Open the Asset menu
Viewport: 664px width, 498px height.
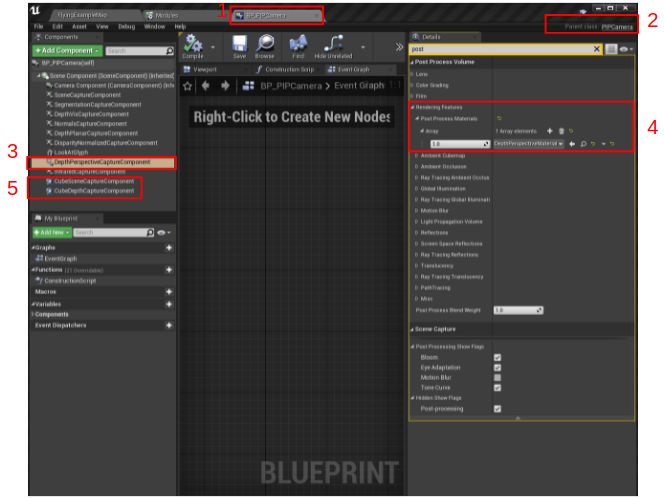pyautogui.click(x=79, y=26)
